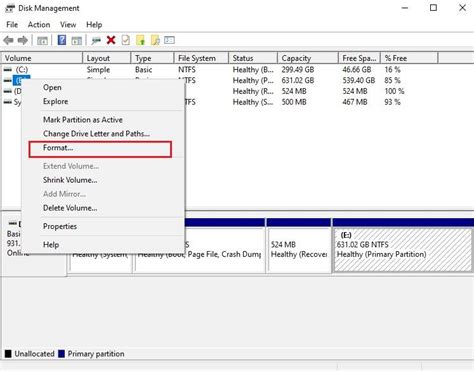474x371 pixels.
Task: Click the rightmost list-view settings toolbar icon
Action: tap(169, 40)
